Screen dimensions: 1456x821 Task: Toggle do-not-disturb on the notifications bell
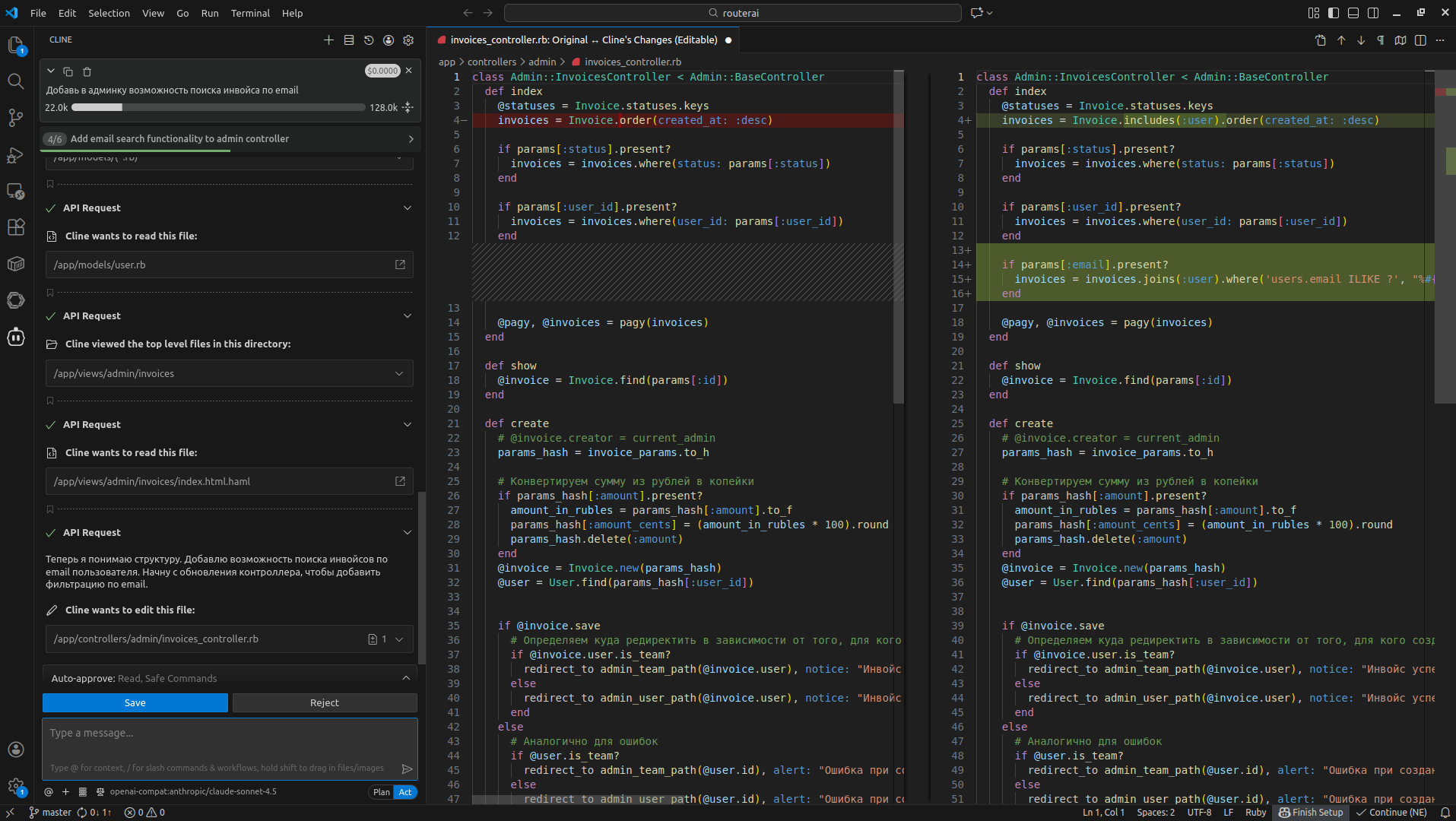(x=1445, y=813)
